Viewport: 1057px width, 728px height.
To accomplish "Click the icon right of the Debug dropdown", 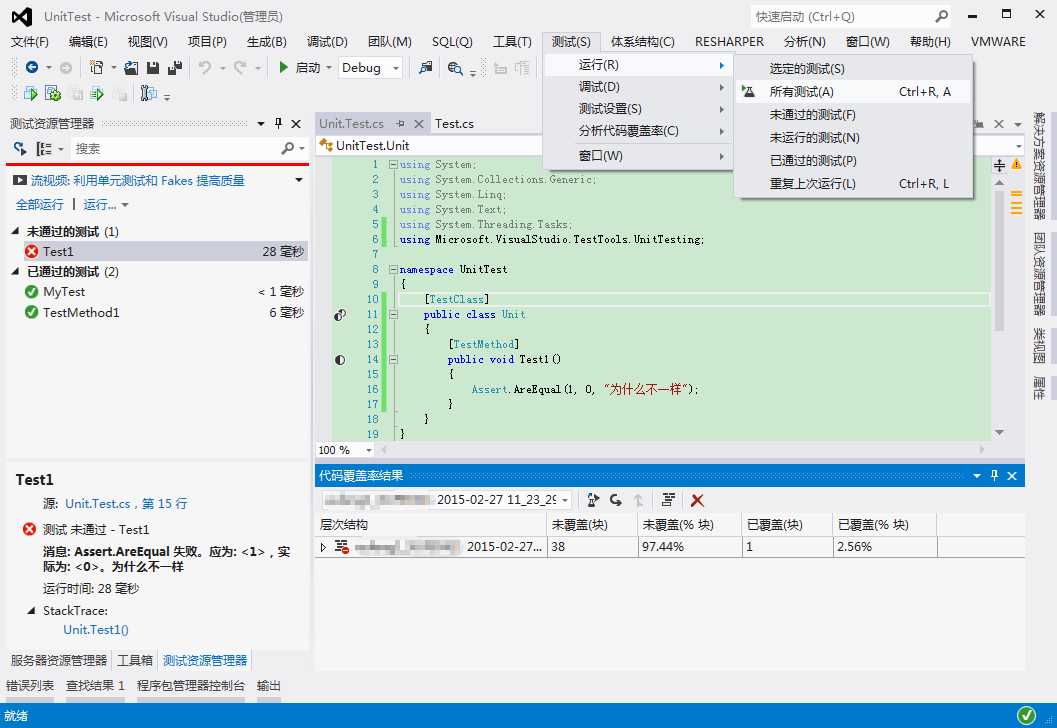I will (425, 67).
